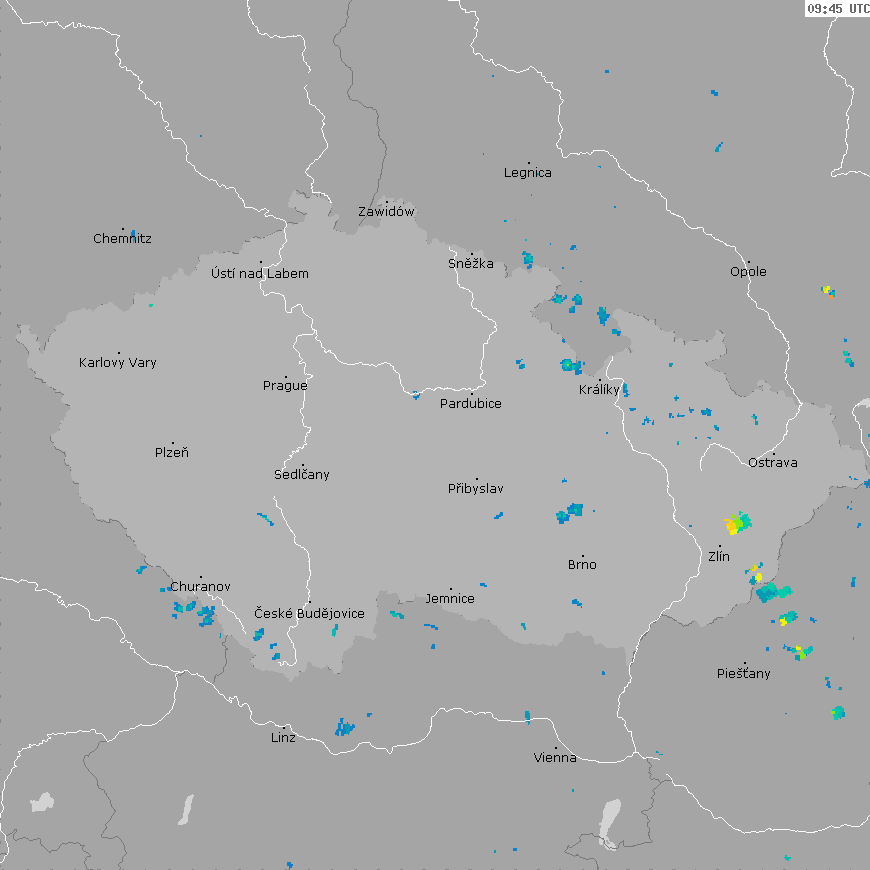This screenshot has width=870, height=870.
Task: Click the 09:45 UTC timestamp label
Action: [x=837, y=8]
